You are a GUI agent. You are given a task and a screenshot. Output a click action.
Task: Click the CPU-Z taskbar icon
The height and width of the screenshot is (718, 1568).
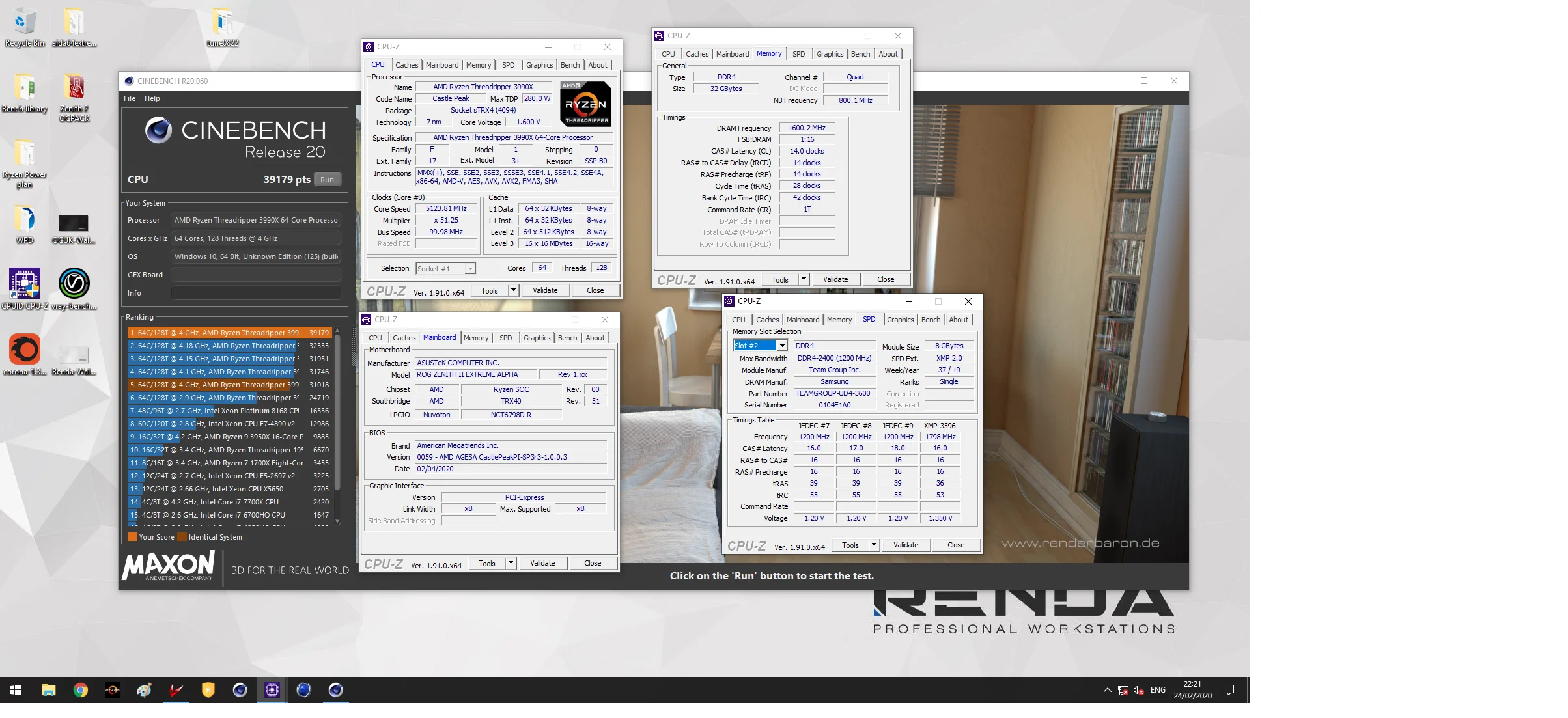click(x=272, y=690)
